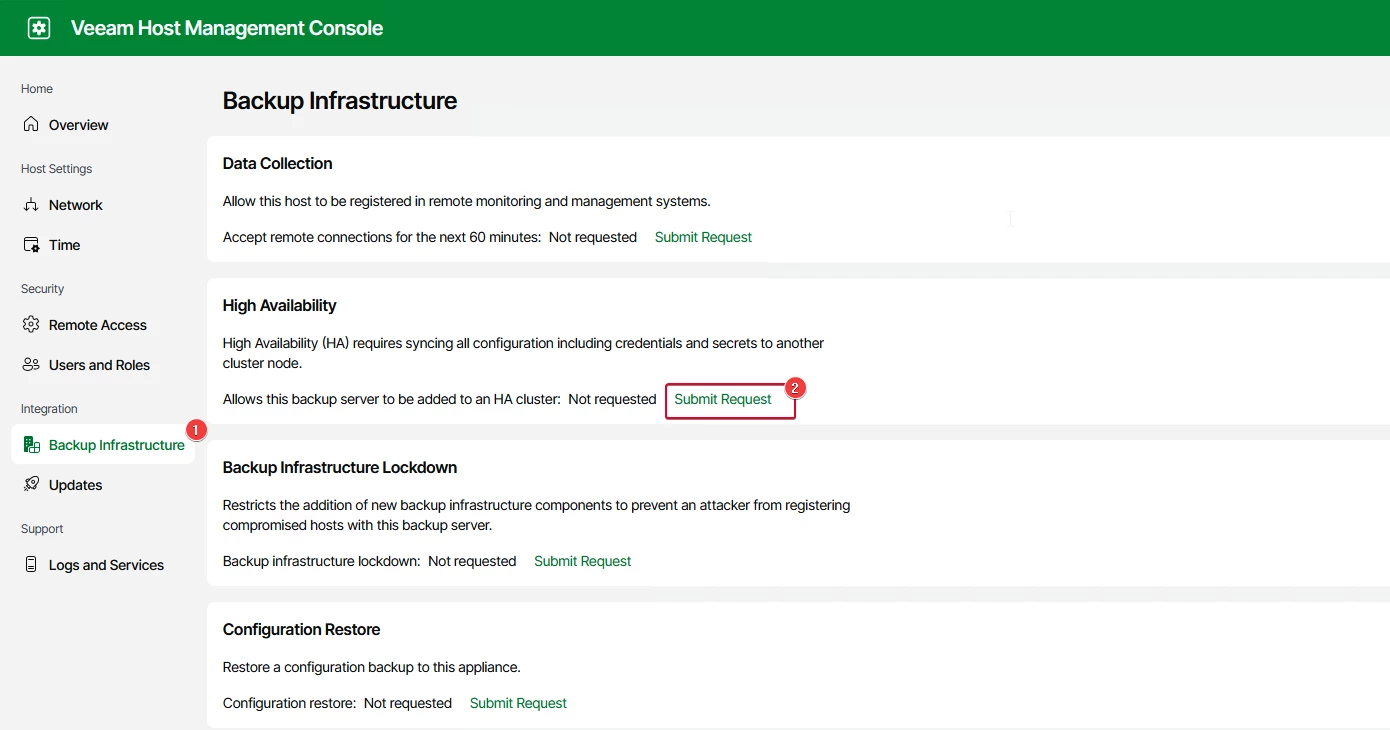Screen dimensions: 1390x730
Task: Click the Home sidebar label
Action: click(37, 89)
